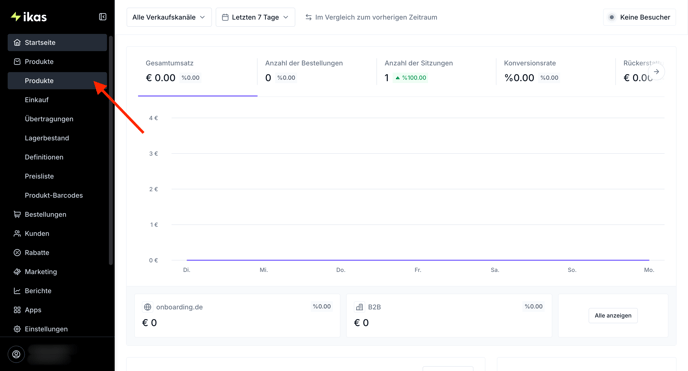
Task: Open Bestellungen cart icon
Action: 17,214
